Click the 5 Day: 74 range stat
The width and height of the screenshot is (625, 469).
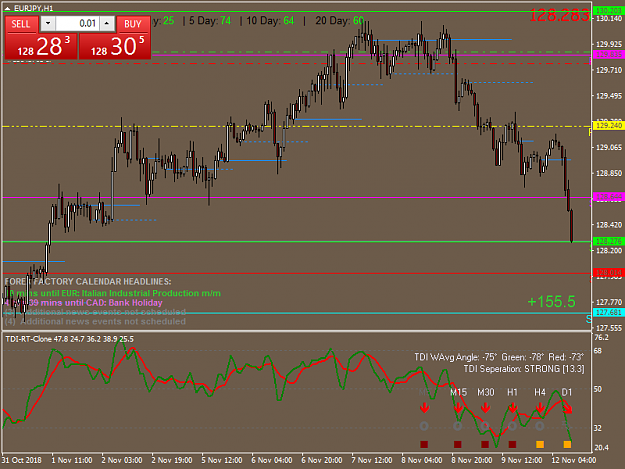point(210,21)
